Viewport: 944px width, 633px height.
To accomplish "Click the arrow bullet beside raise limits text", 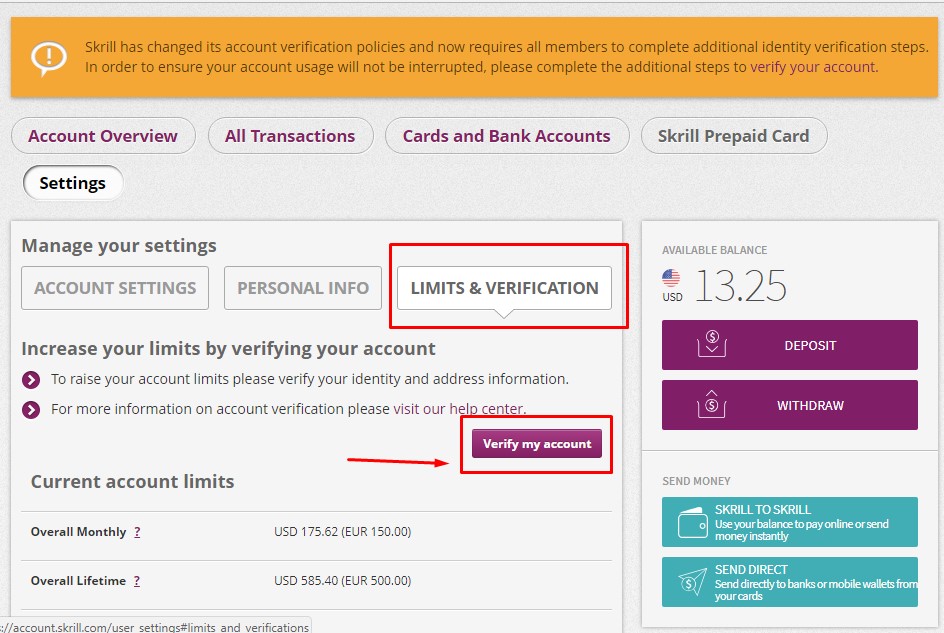I will point(32,380).
